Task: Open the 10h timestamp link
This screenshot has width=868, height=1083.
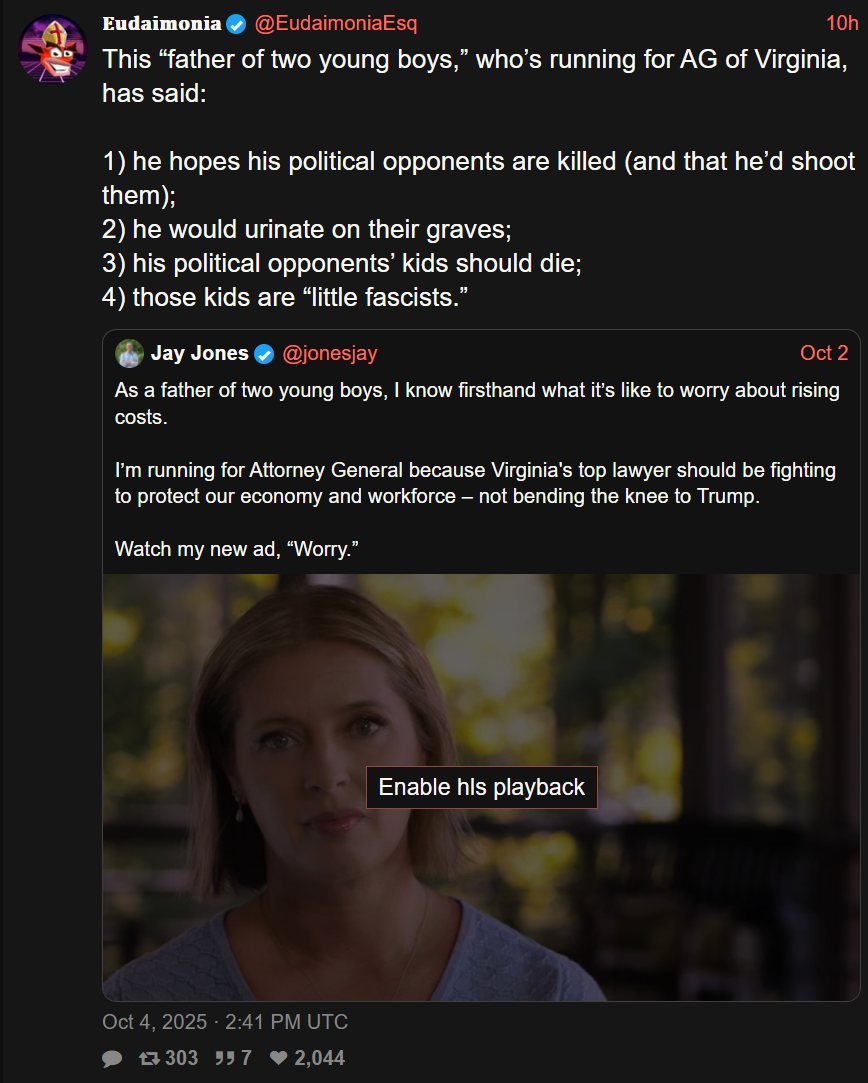Action: pos(842,23)
